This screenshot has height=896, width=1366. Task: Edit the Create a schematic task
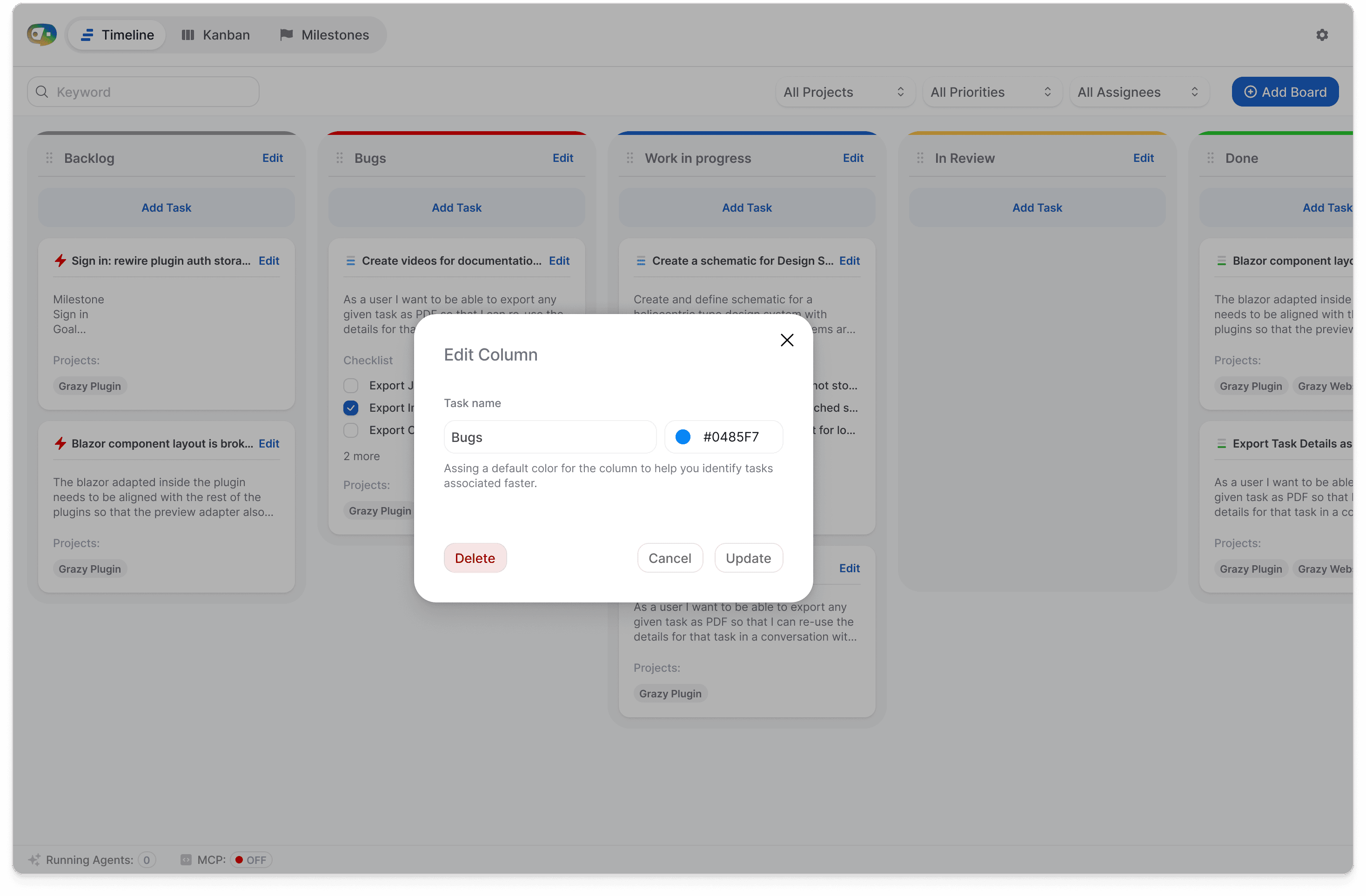pyautogui.click(x=850, y=261)
